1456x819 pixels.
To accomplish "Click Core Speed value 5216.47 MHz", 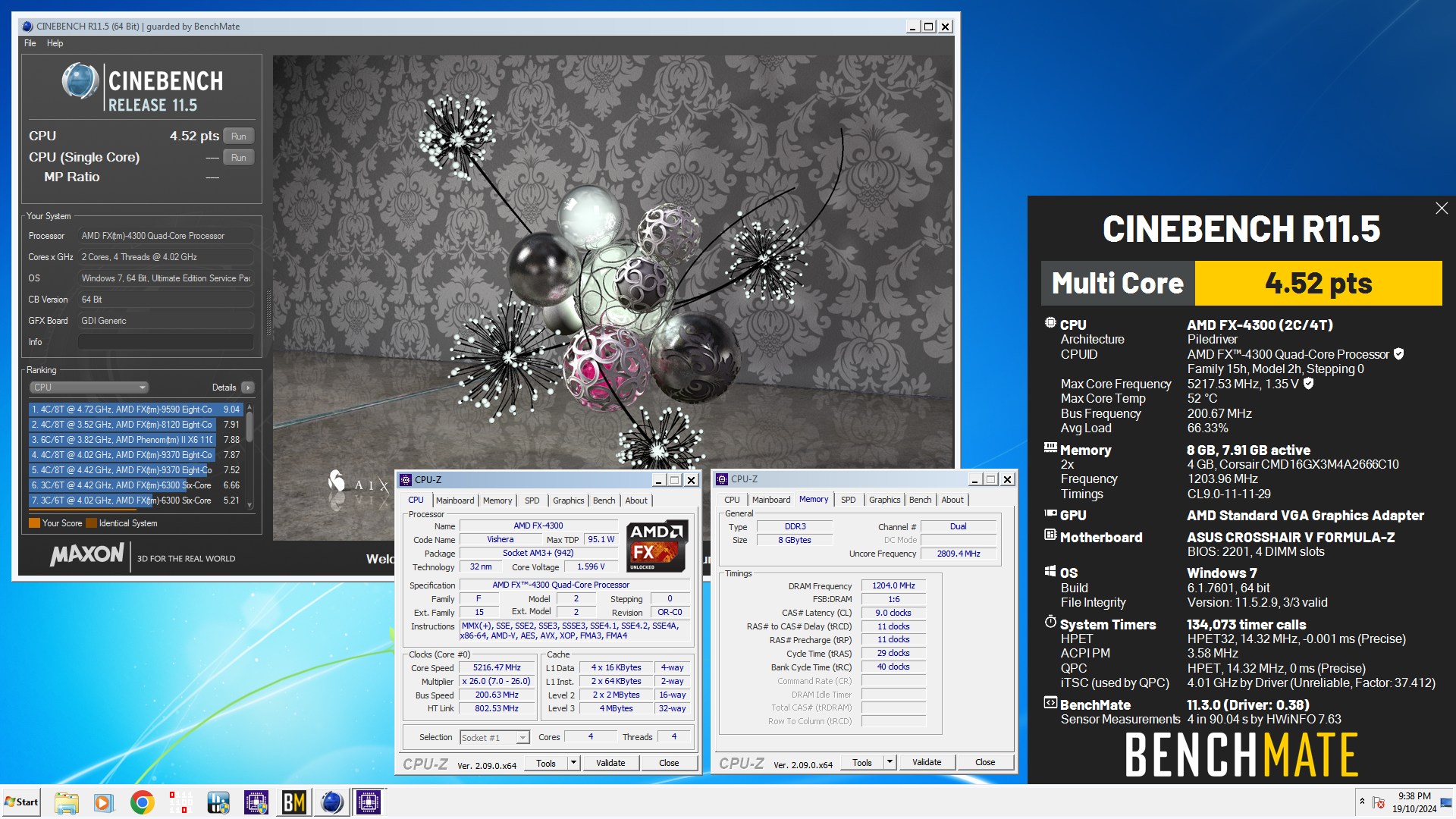I will (497, 668).
